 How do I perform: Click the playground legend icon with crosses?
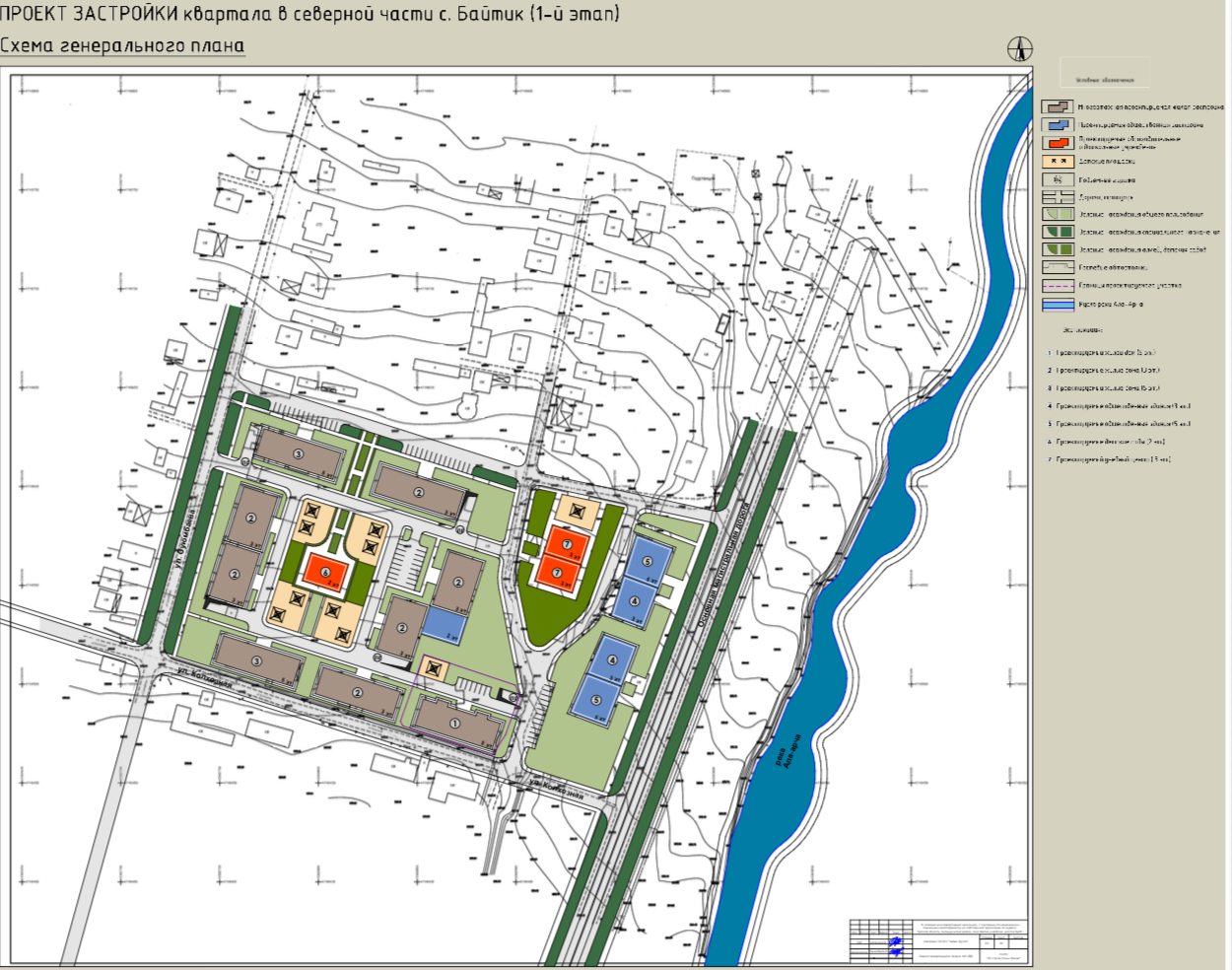(x=1058, y=162)
